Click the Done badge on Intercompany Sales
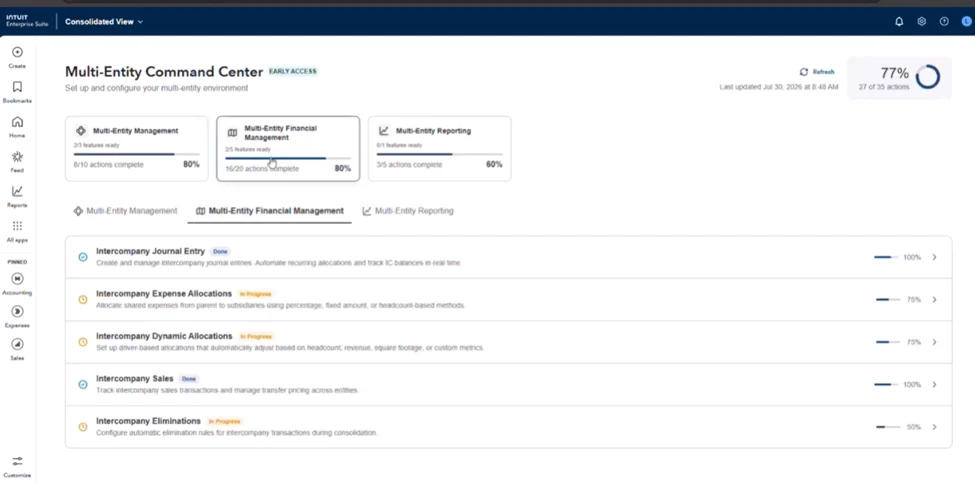 click(x=188, y=378)
